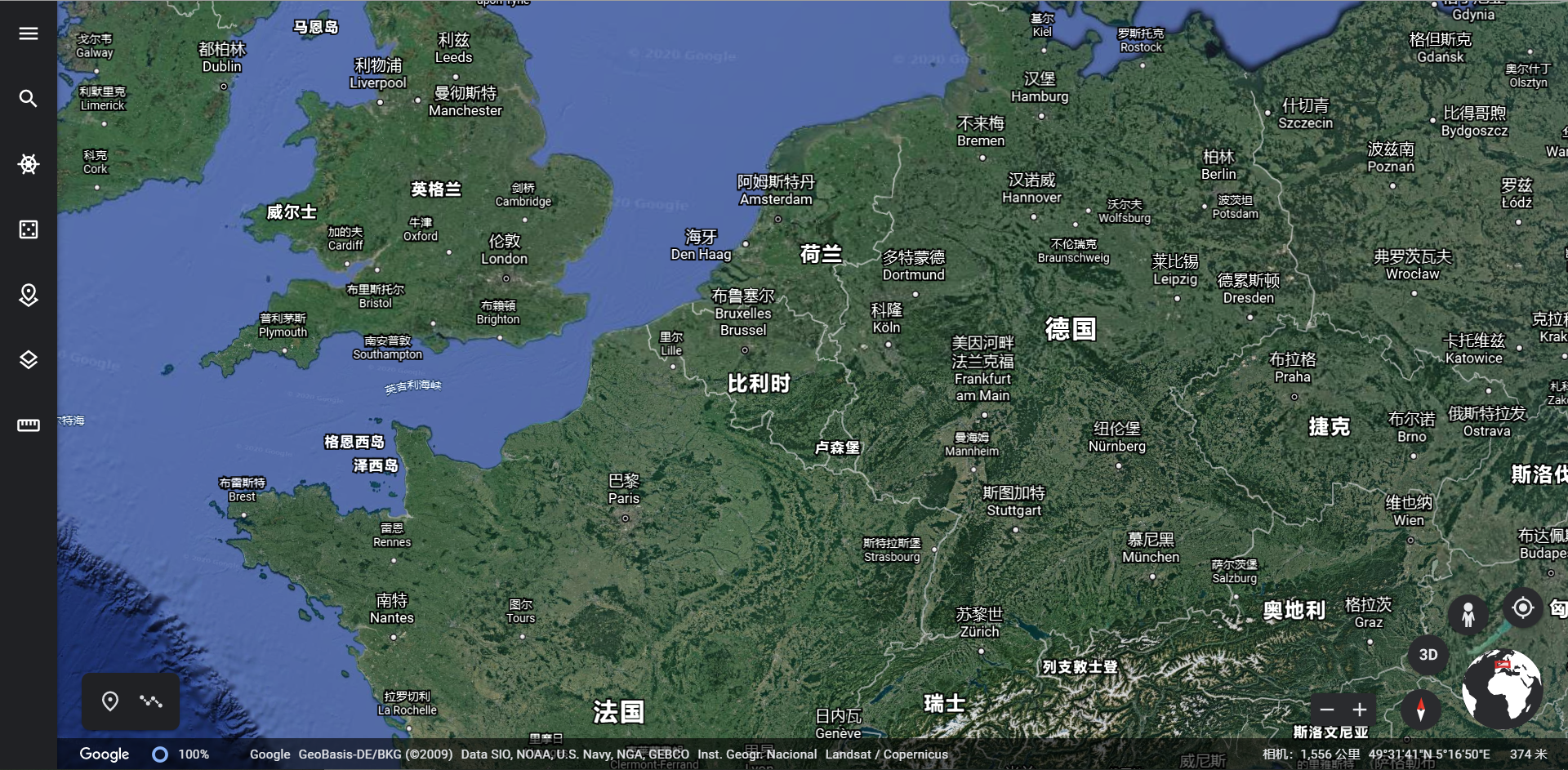Click the 100% loading indicator
1568x770 pixels.
[181, 754]
